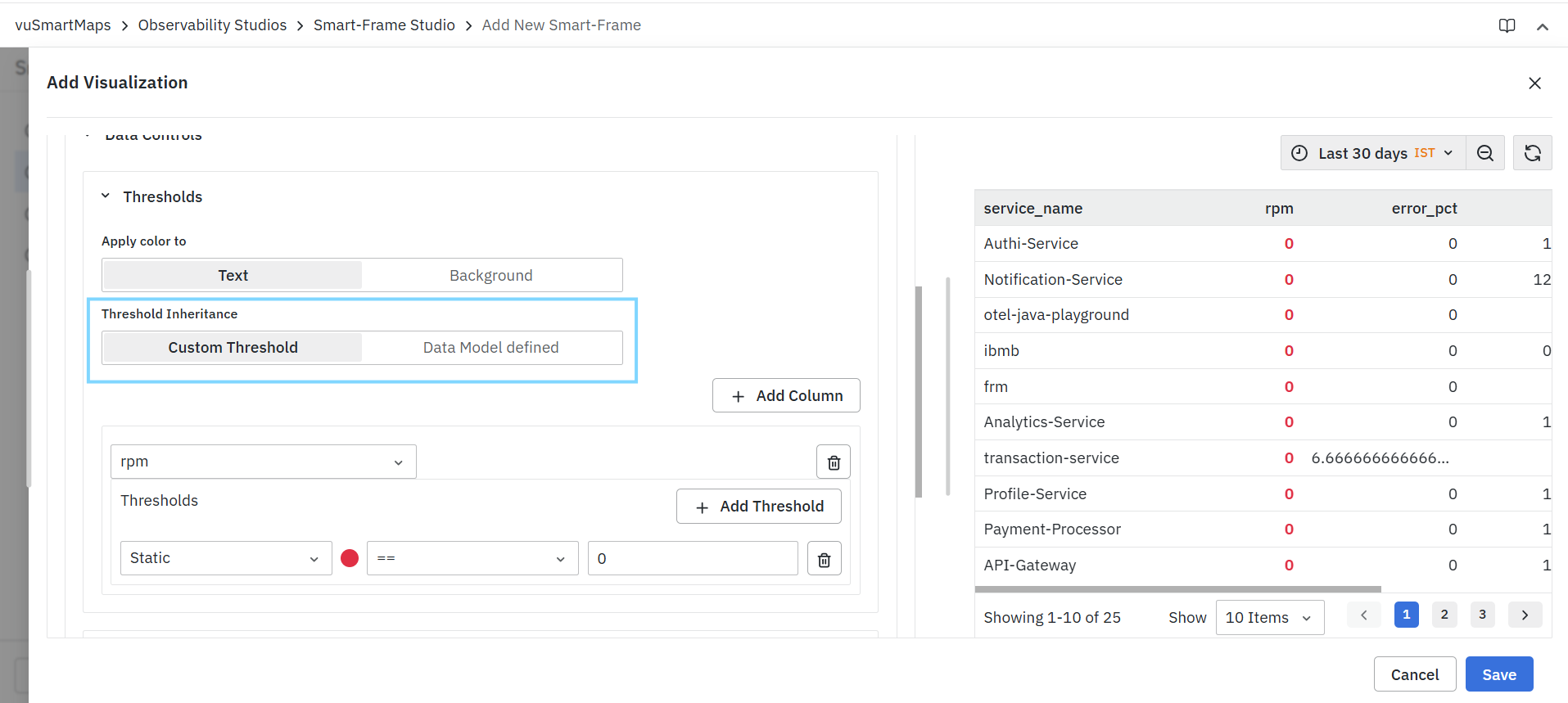The height and width of the screenshot is (703, 1568).
Task: Open the Static threshold type dropdown
Action: click(226, 558)
